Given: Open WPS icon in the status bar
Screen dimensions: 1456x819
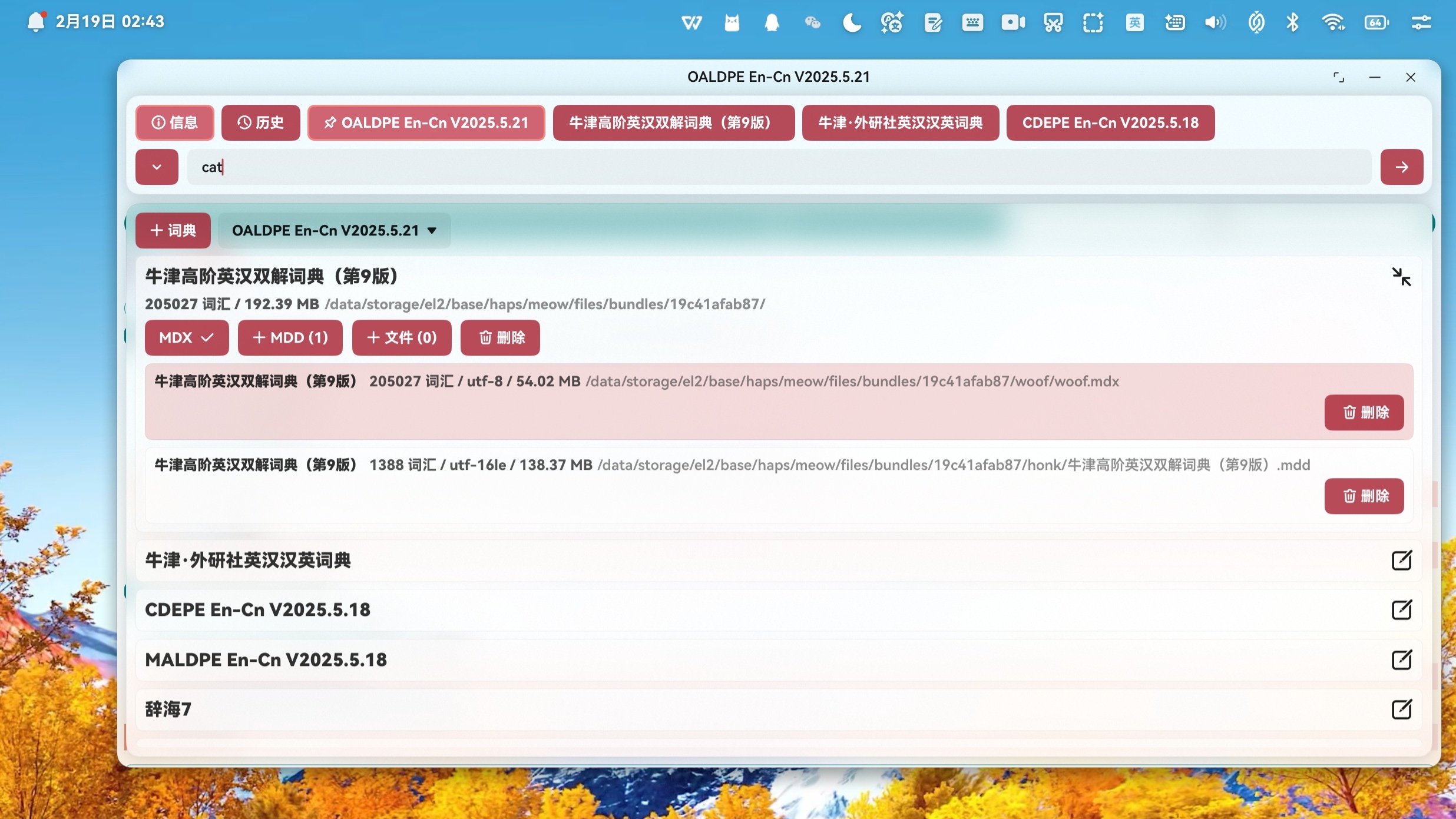Looking at the screenshot, I should pos(691,23).
